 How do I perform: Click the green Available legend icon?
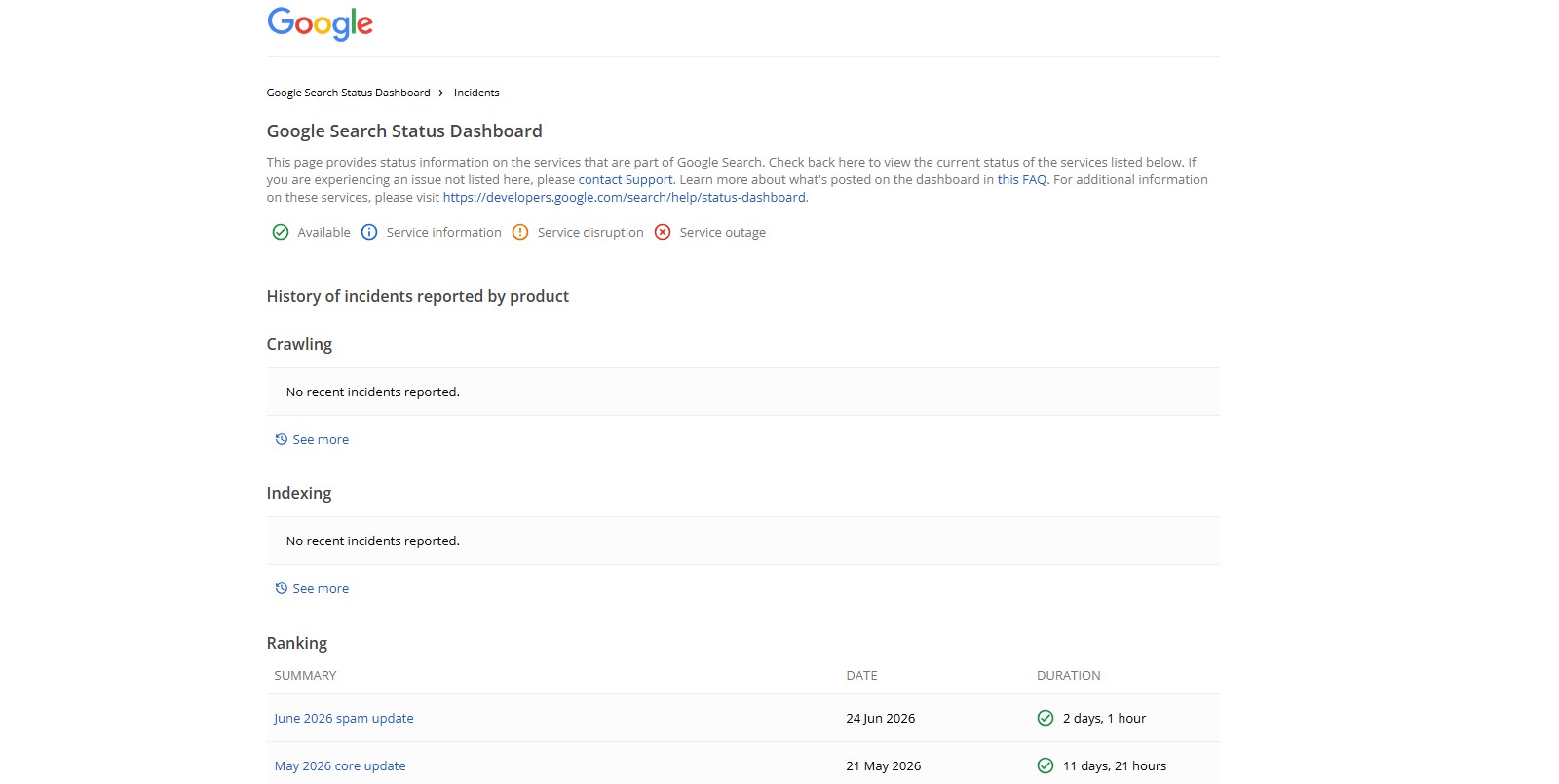coord(281,232)
